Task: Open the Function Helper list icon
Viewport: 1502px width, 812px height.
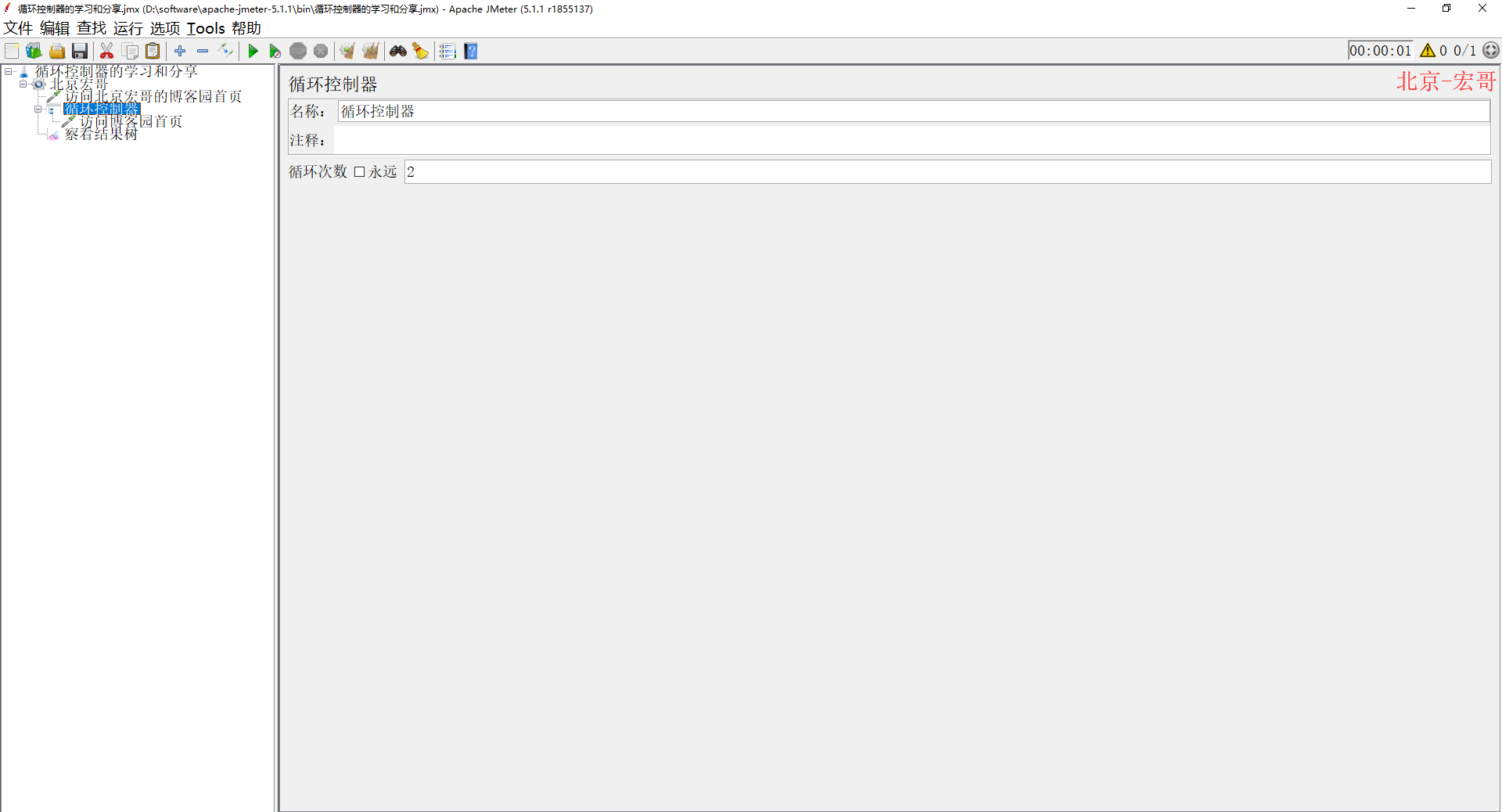Action: pyautogui.click(x=448, y=51)
